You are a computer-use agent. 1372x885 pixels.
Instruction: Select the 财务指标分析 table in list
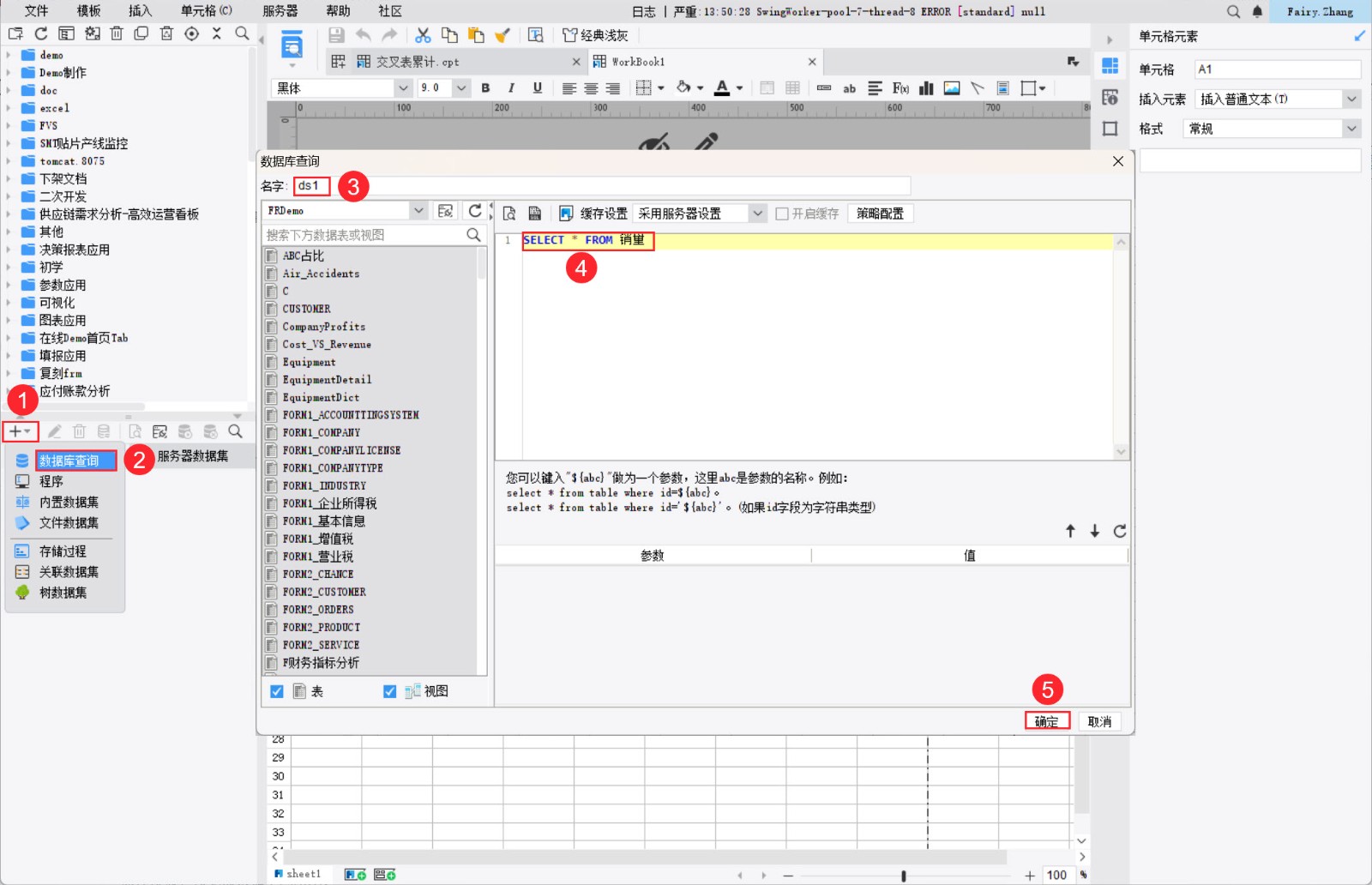tap(321, 663)
